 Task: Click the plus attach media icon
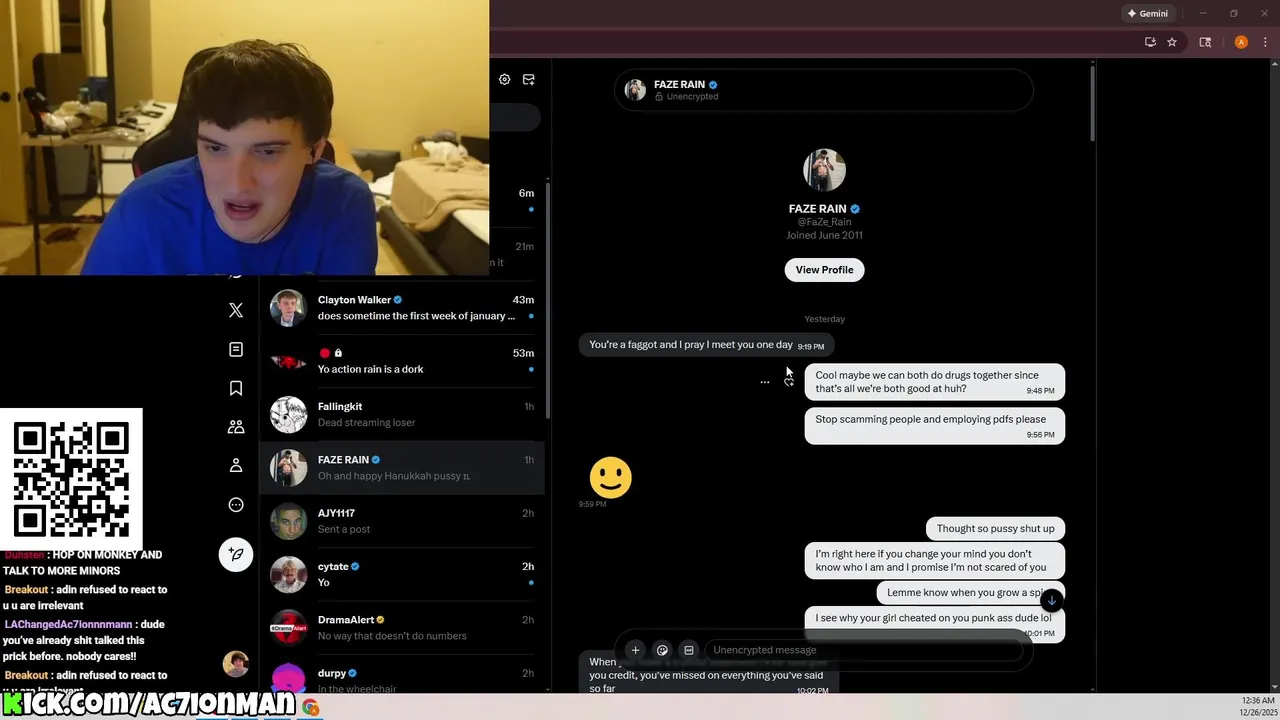635,650
